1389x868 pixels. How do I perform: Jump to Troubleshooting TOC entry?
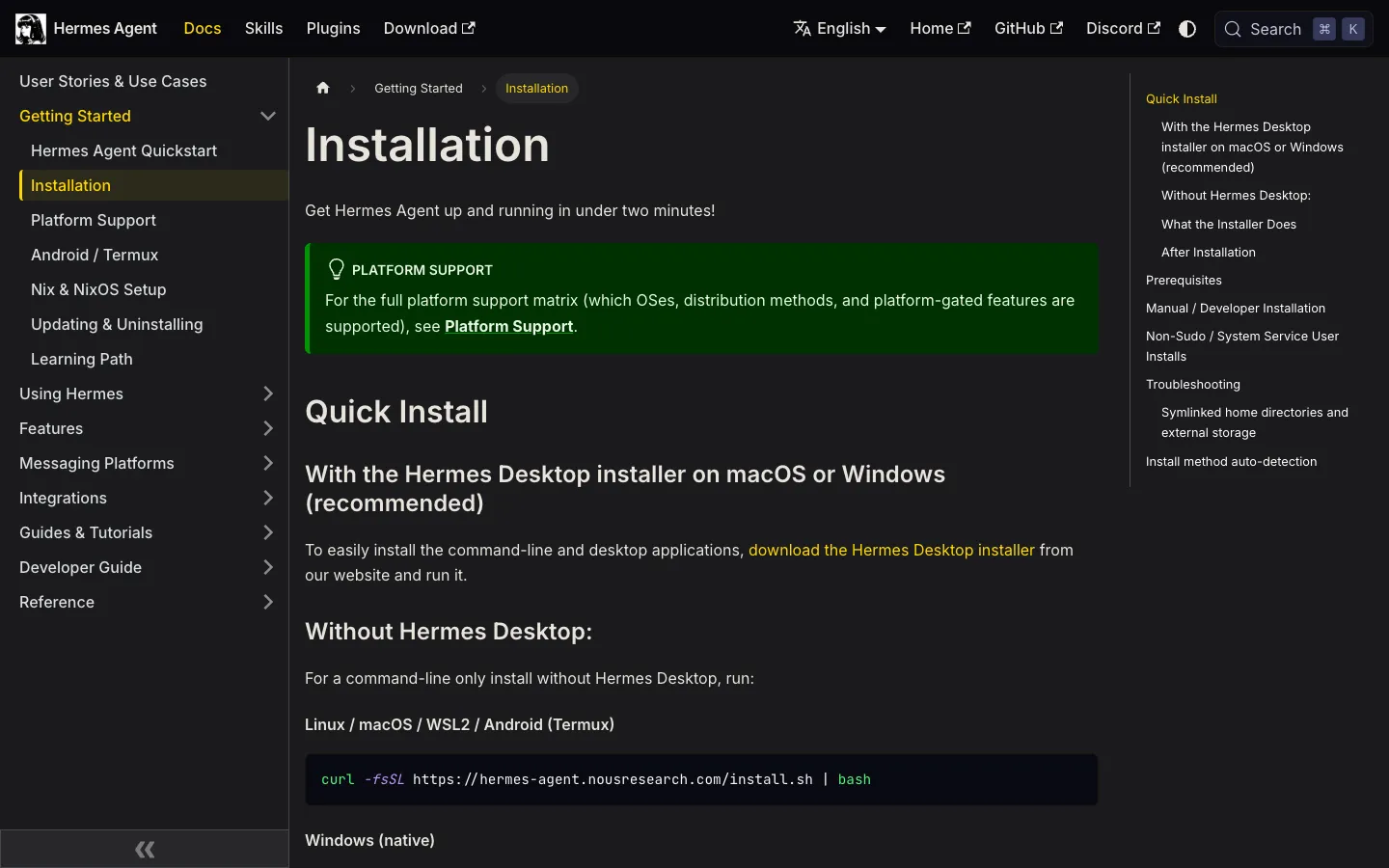(1193, 384)
